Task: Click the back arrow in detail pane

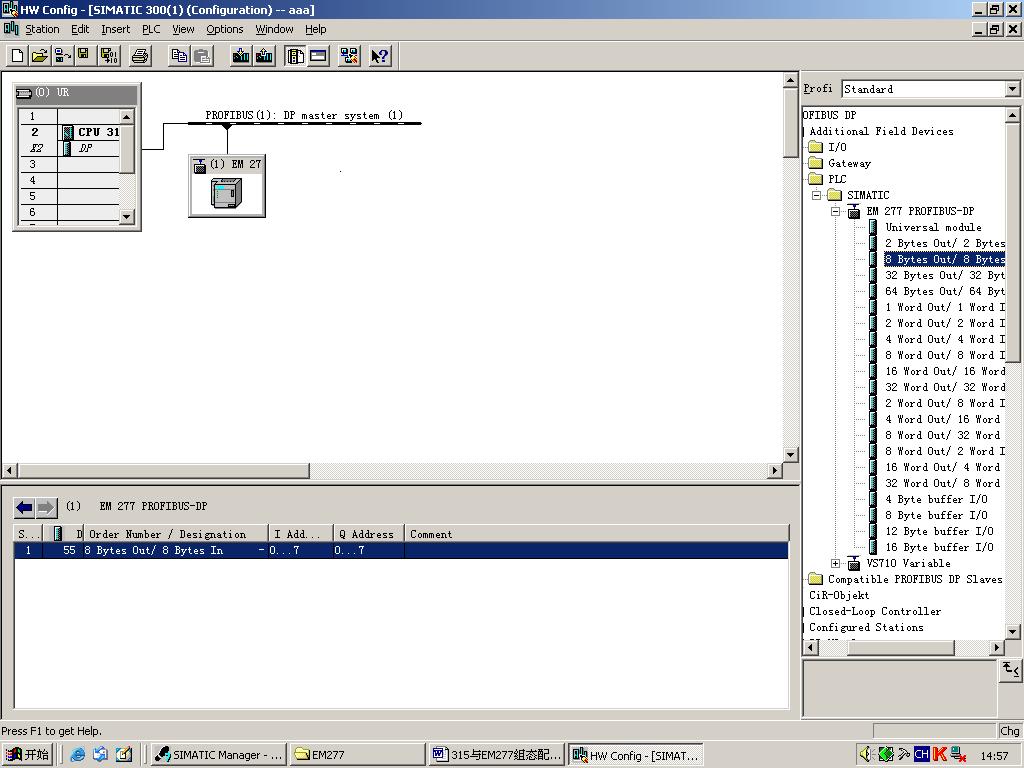Action: tap(24, 507)
